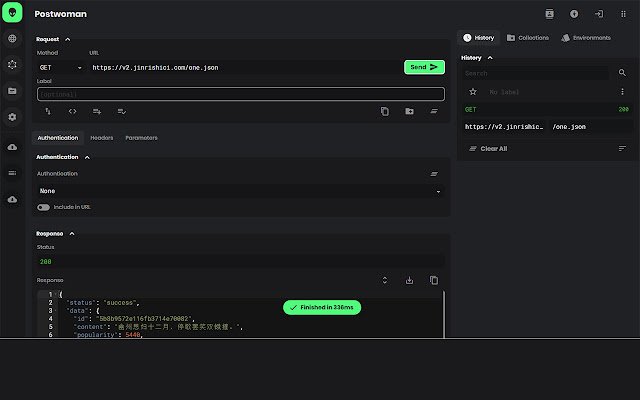The height and width of the screenshot is (400, 640).
Task: Click the response Status 200 value
Action: (x=45, y=262)
